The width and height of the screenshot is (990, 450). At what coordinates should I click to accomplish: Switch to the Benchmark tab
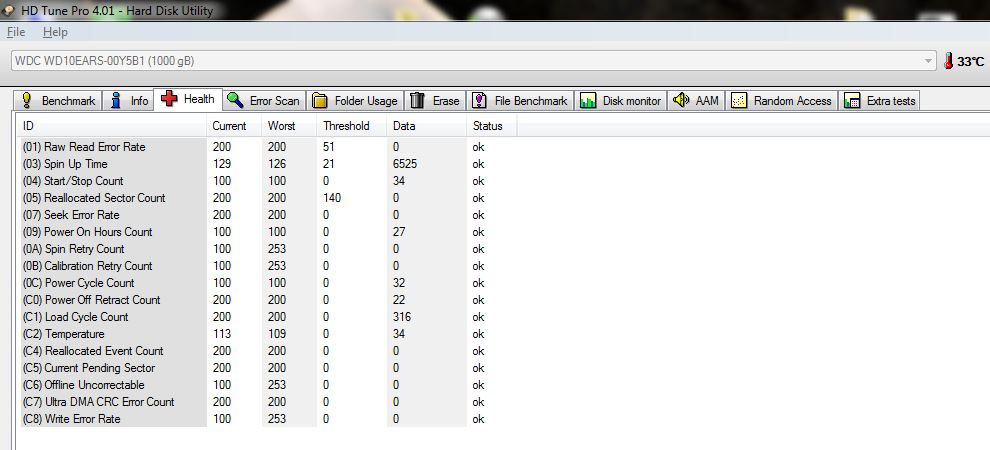tap(58, 100)
